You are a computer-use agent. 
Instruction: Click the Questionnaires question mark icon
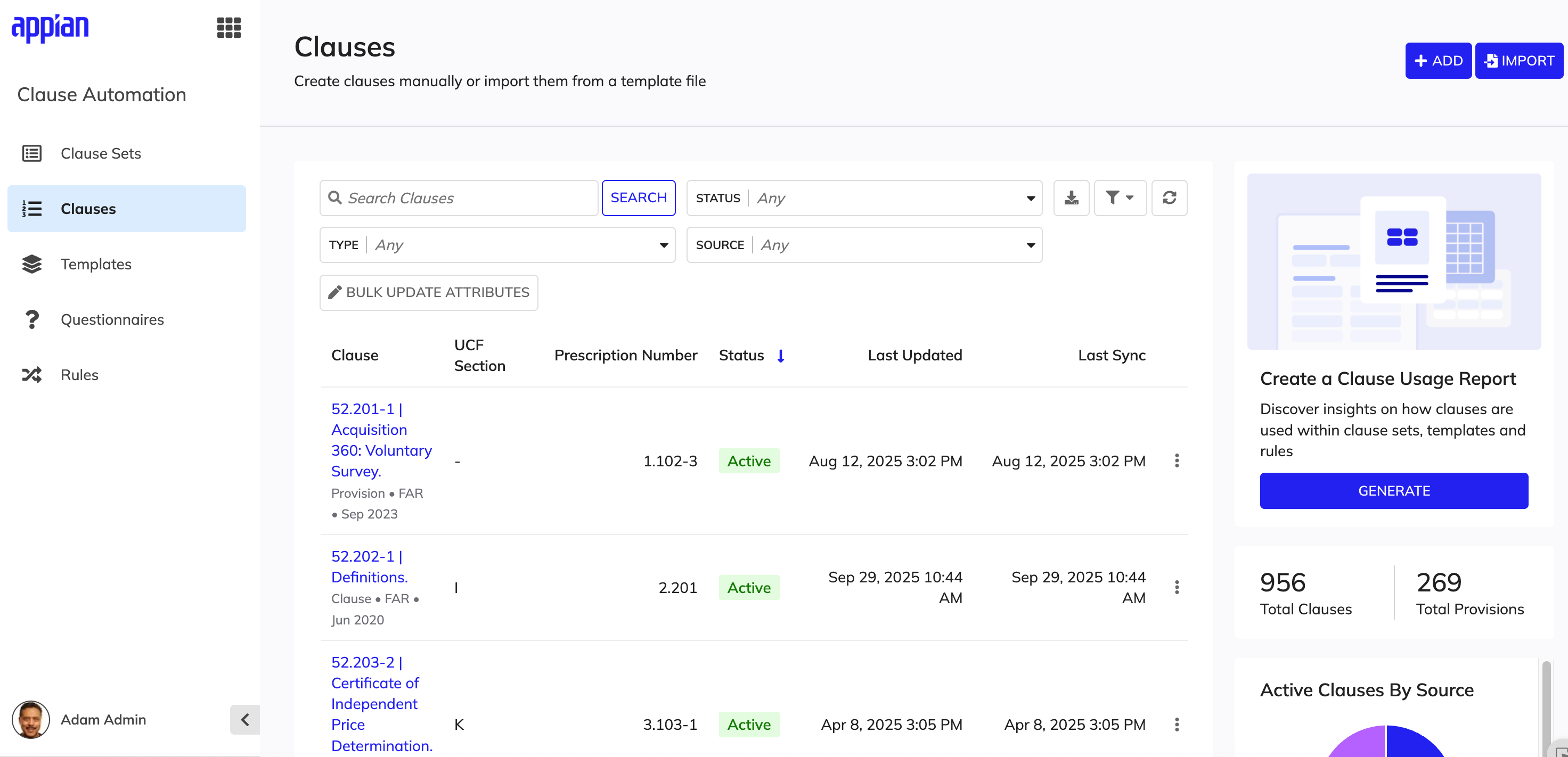[x=31, y=319]
